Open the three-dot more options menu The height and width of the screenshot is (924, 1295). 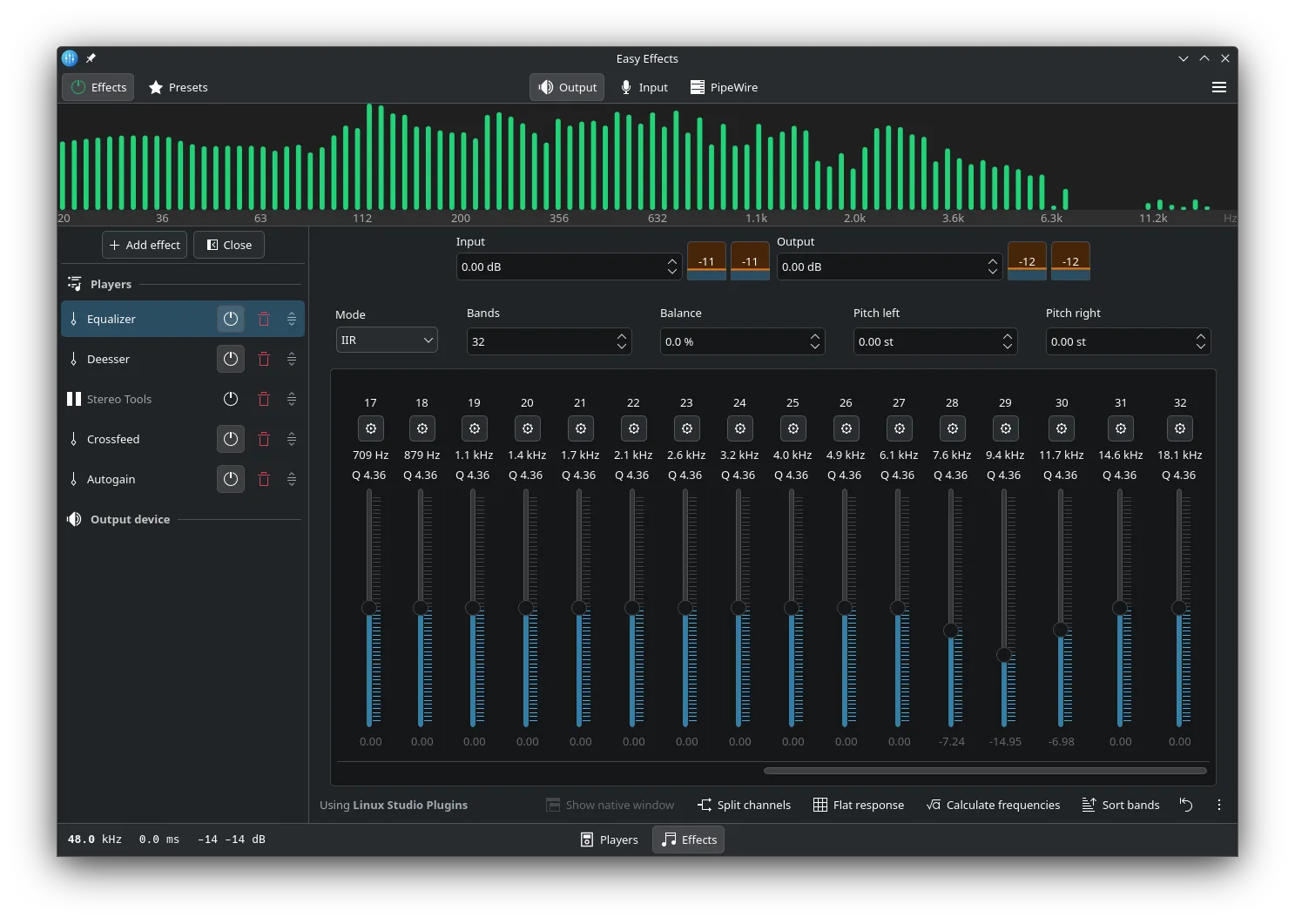point(1219,805)
